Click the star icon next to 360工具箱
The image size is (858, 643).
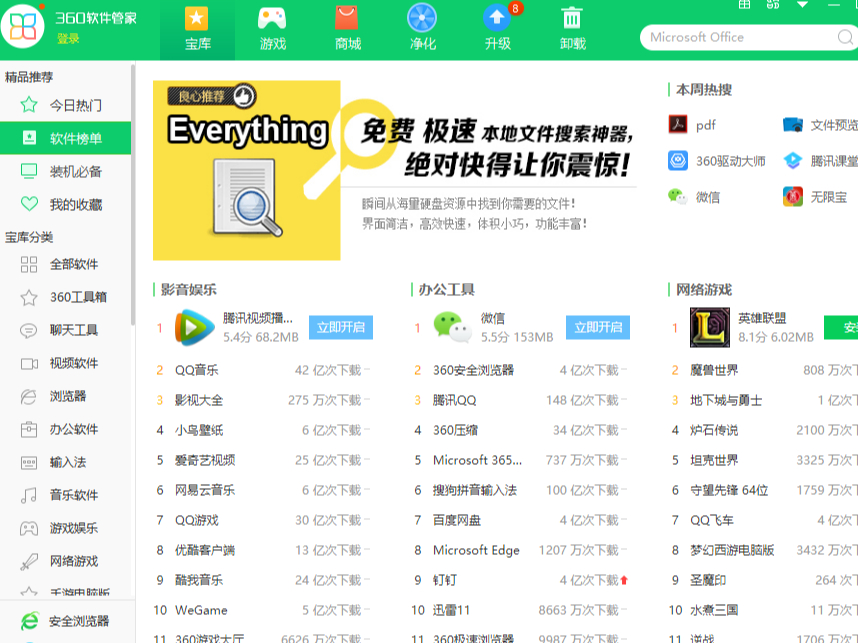pyautogui.click(x=29, y=297)
